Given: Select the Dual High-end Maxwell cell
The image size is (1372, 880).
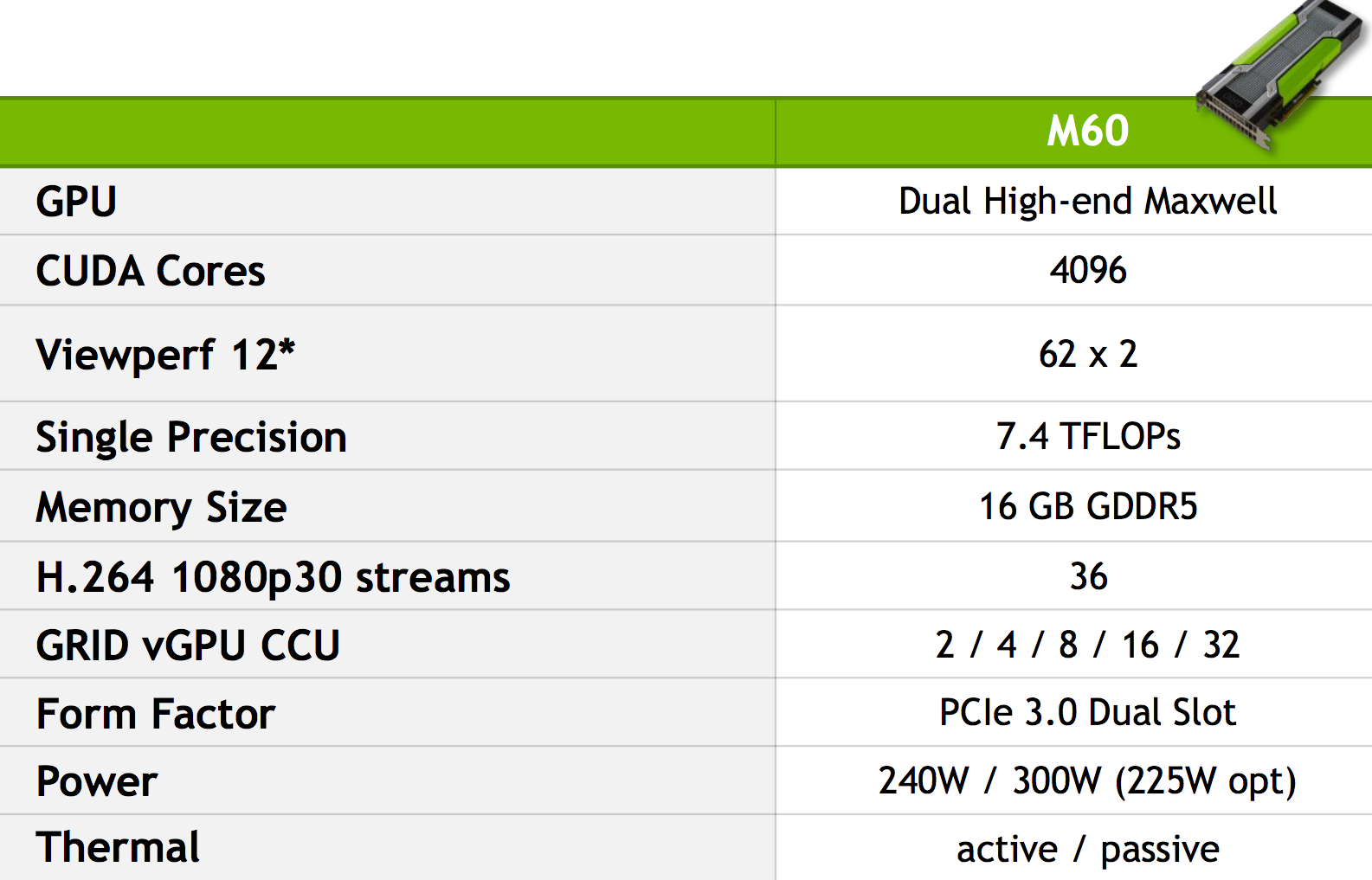Looking at the screenshot, I should pos(1087,202).
